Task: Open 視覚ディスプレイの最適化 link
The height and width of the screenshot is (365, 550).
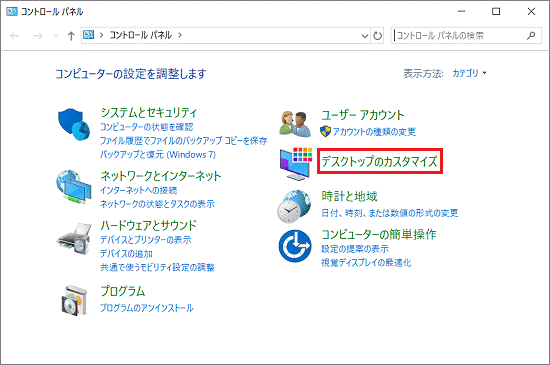Action: pyautogui.click(x=366, y=262)
